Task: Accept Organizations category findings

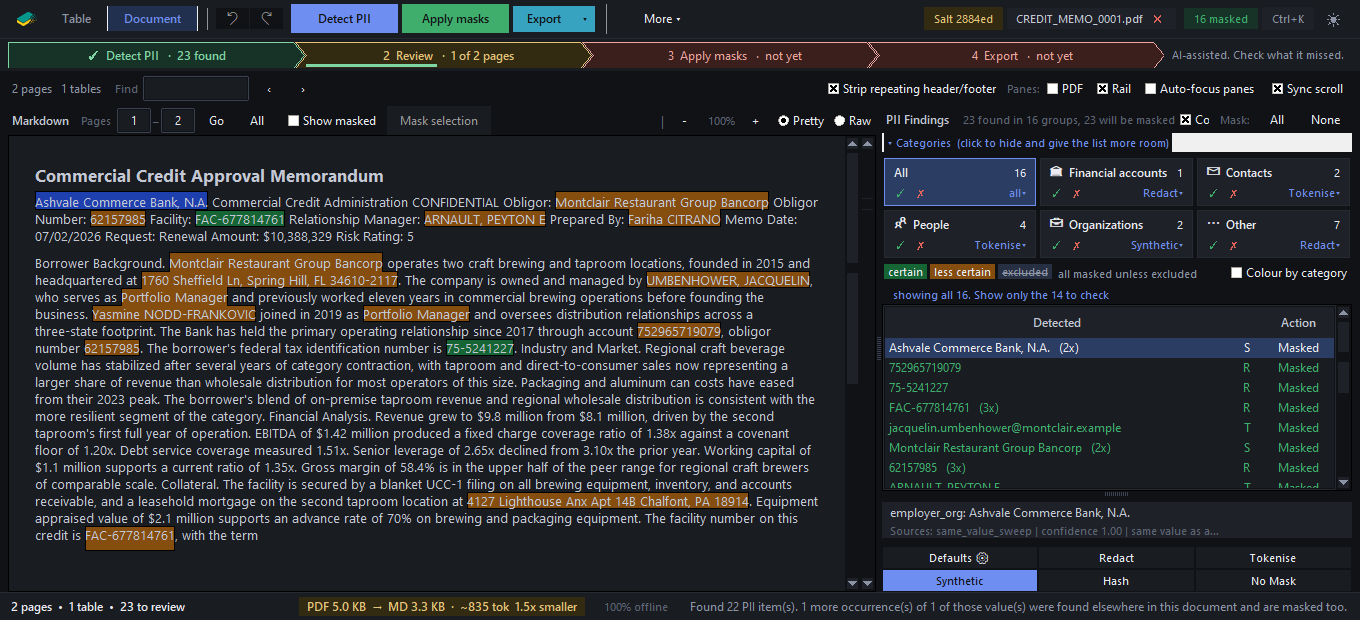Action: (1056, 245)
